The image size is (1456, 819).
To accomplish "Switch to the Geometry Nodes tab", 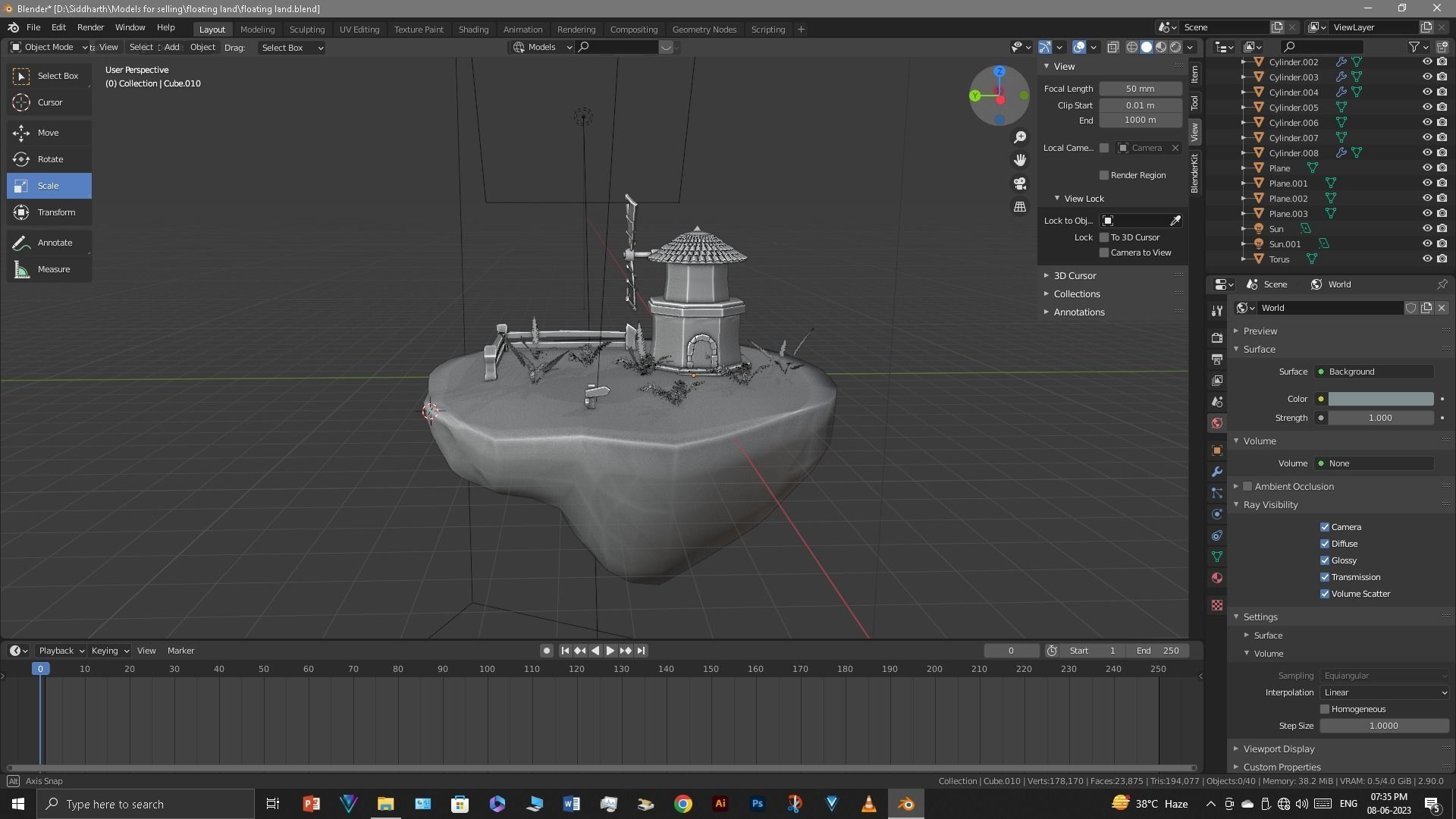I will 704,30.
